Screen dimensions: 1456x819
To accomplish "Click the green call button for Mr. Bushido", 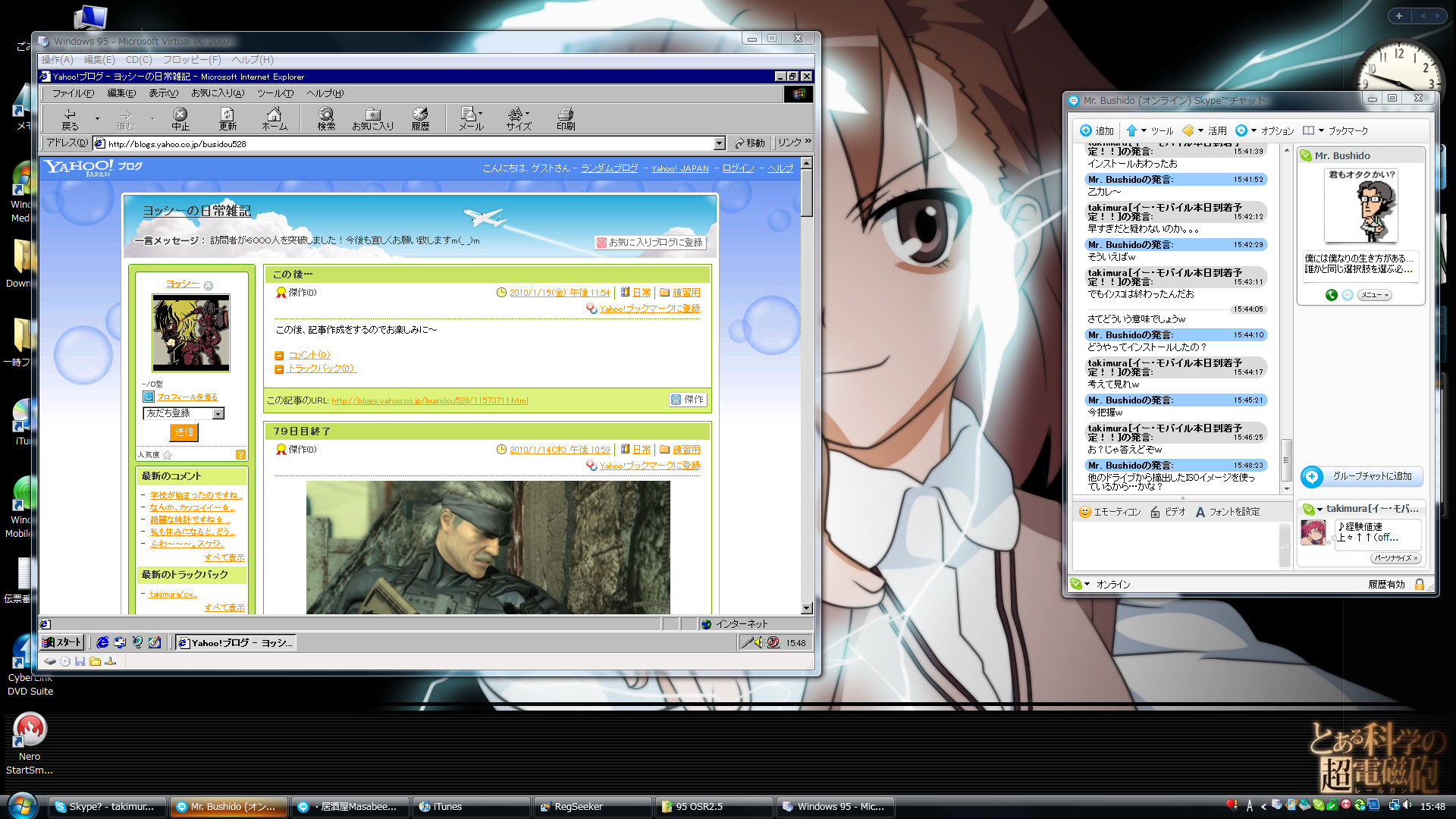I will tap(1331, 295).
